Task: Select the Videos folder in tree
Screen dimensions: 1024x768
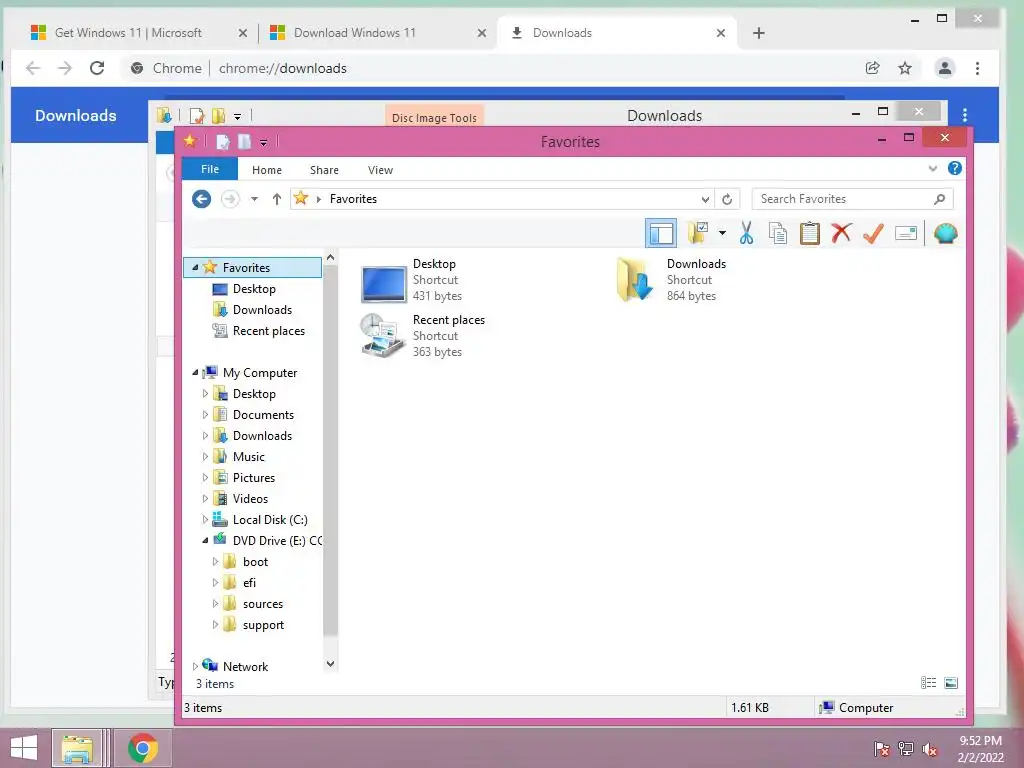Action: click(250, 498)
